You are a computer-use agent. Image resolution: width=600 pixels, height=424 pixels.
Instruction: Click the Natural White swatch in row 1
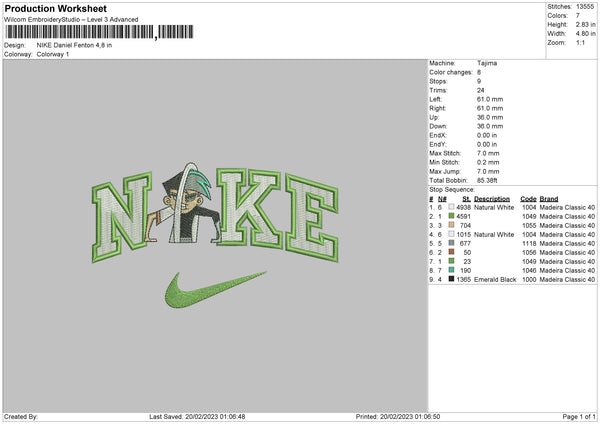pyautogui.click(x=451, y=207)
